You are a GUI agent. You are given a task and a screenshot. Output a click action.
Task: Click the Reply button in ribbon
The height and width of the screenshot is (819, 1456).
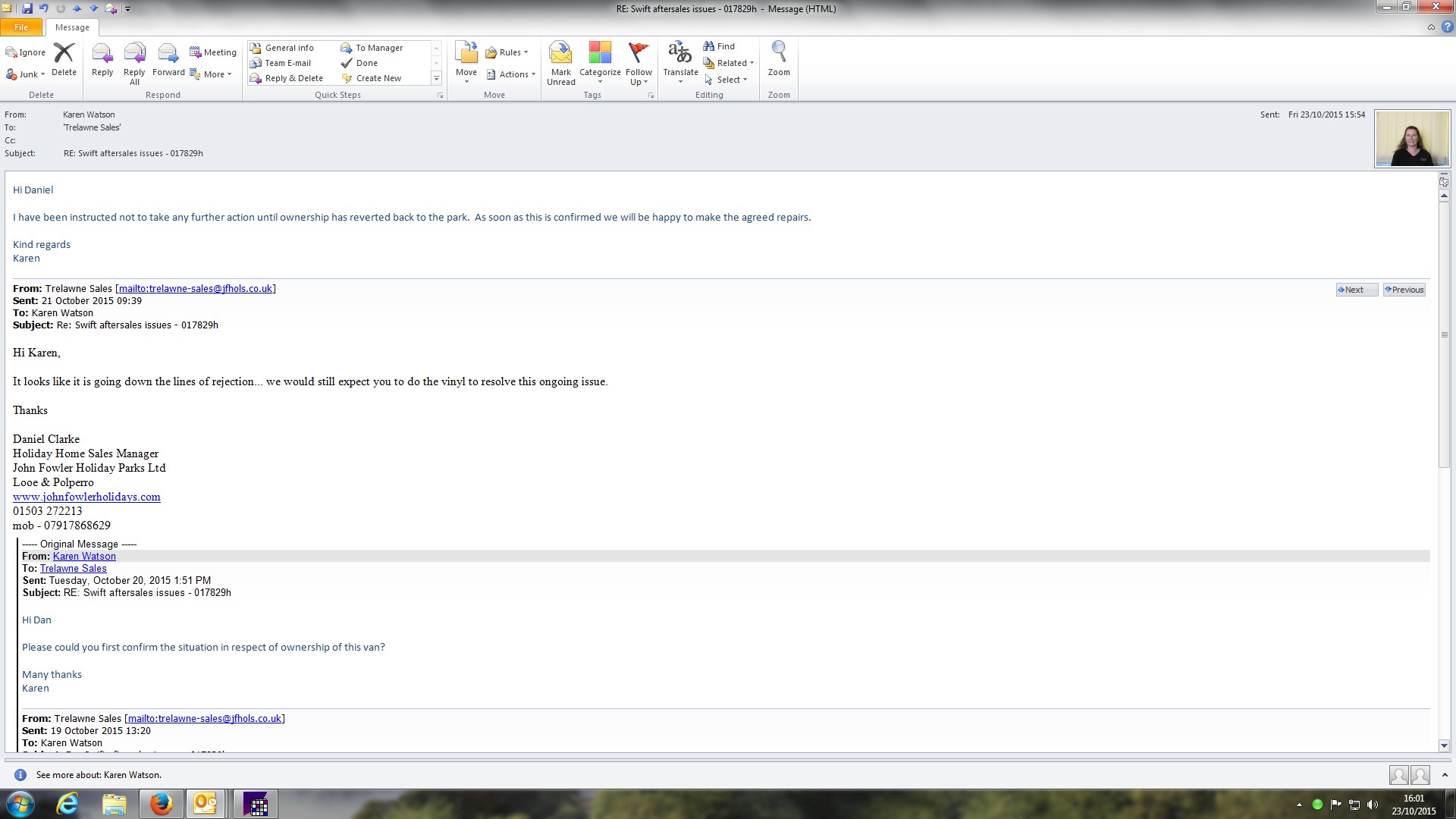point(102,60)
